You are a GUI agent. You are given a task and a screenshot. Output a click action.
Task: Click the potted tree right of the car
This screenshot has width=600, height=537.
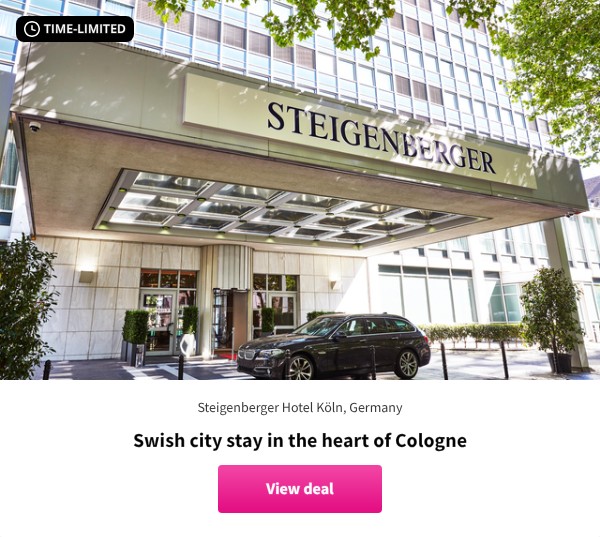click(553, 320)
